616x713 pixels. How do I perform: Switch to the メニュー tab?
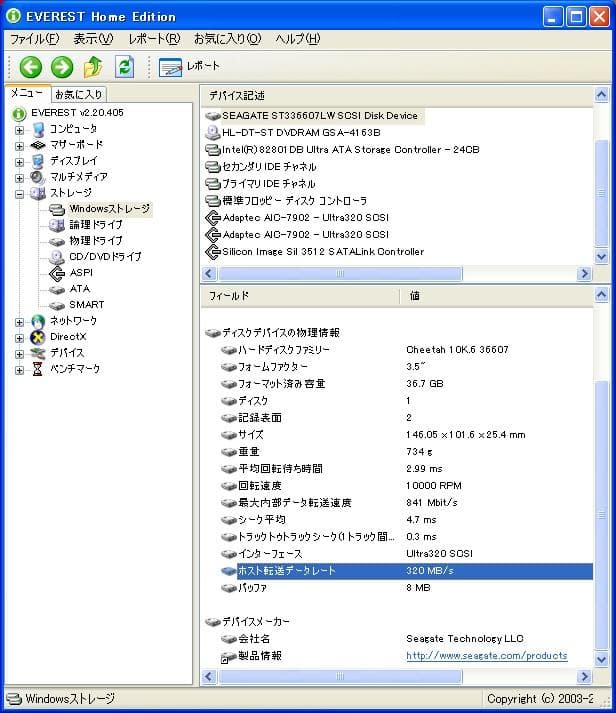27,93
